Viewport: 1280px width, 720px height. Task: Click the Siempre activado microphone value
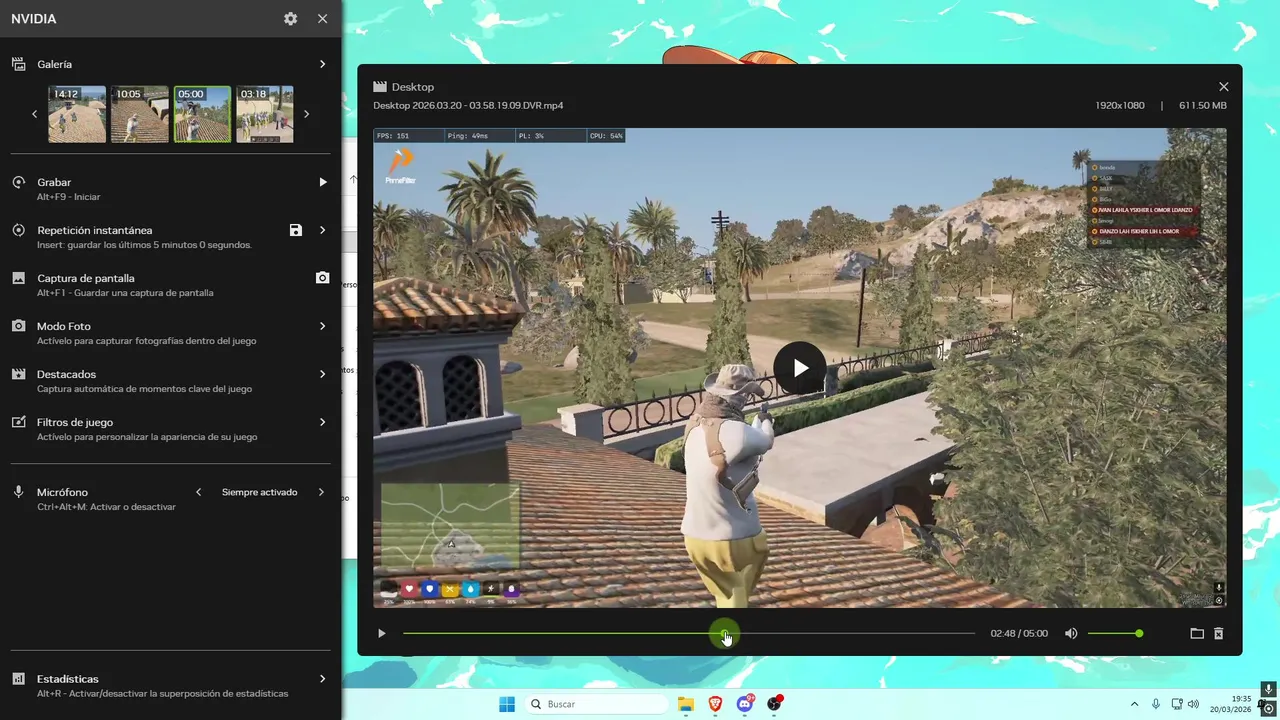click(259, 492)
